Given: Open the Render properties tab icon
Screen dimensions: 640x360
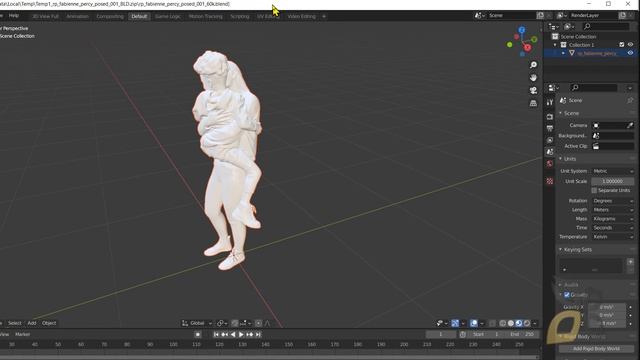Looking at the screenshot, I should [x=550, y=117].
